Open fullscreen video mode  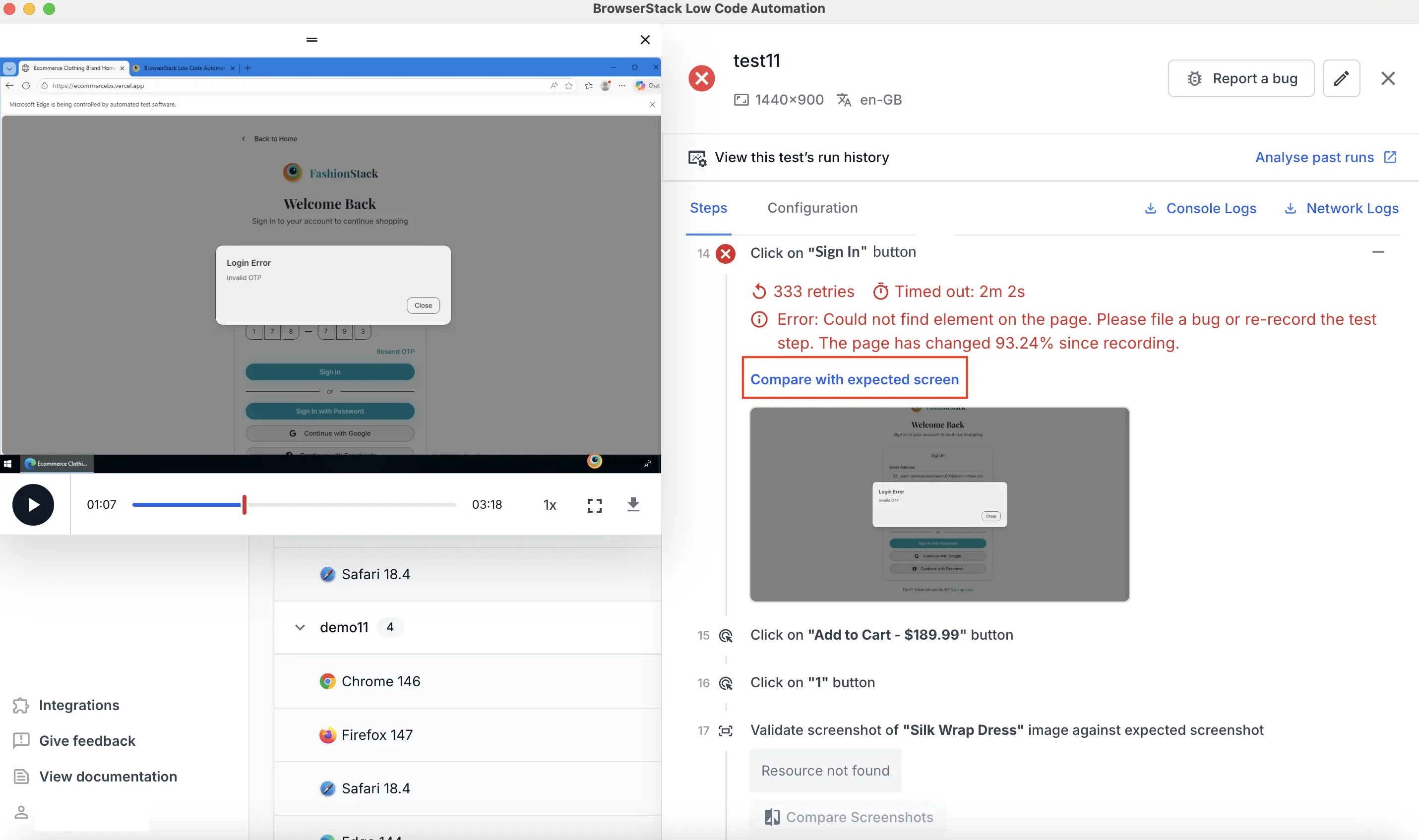594,505
